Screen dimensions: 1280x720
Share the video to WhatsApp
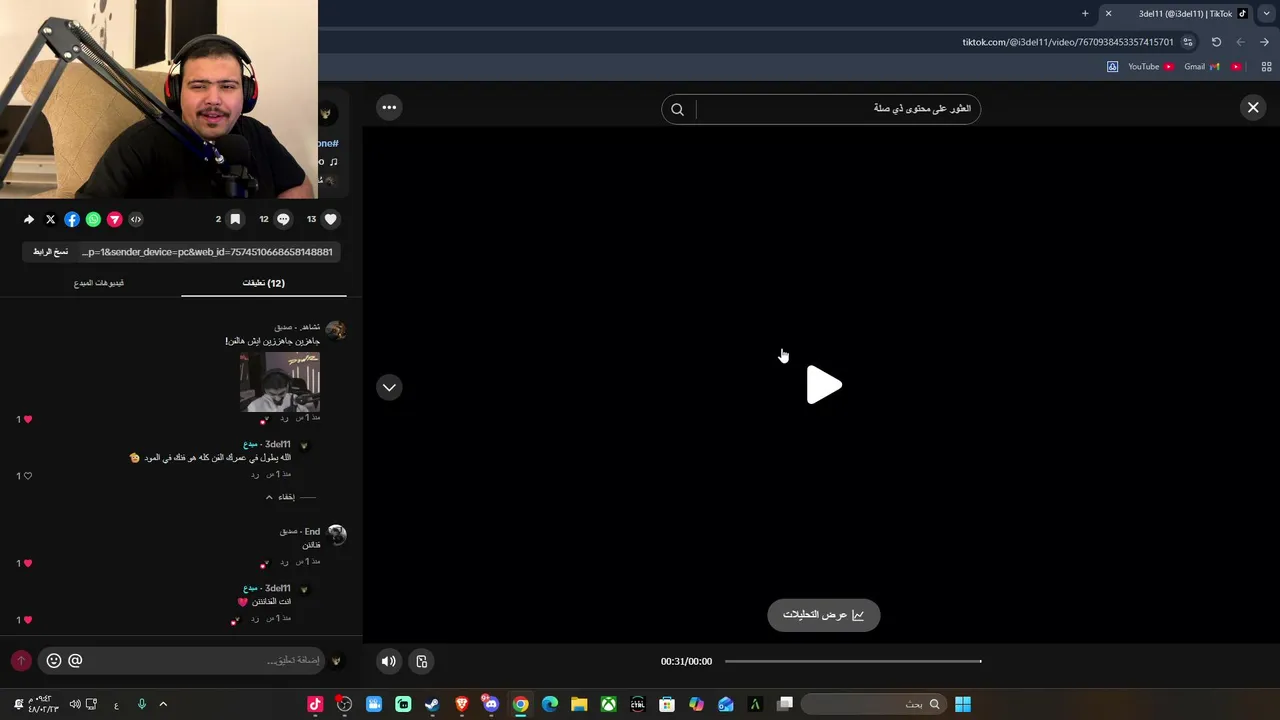pyautogui.click(x=93, y=219)
